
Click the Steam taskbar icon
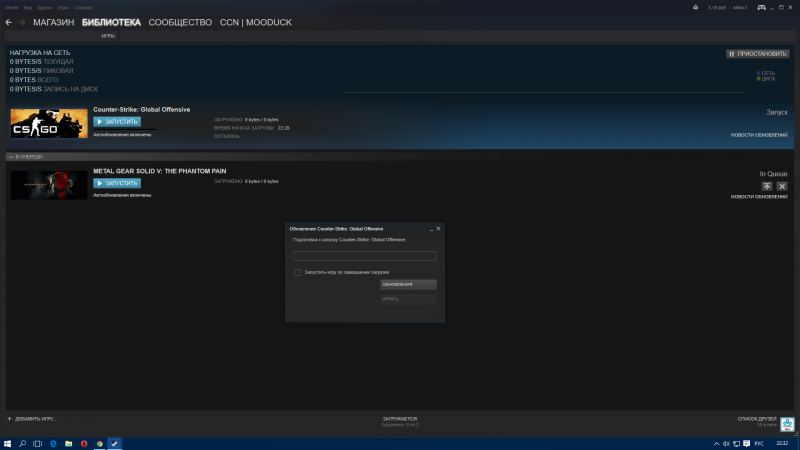tap(115, 443)
